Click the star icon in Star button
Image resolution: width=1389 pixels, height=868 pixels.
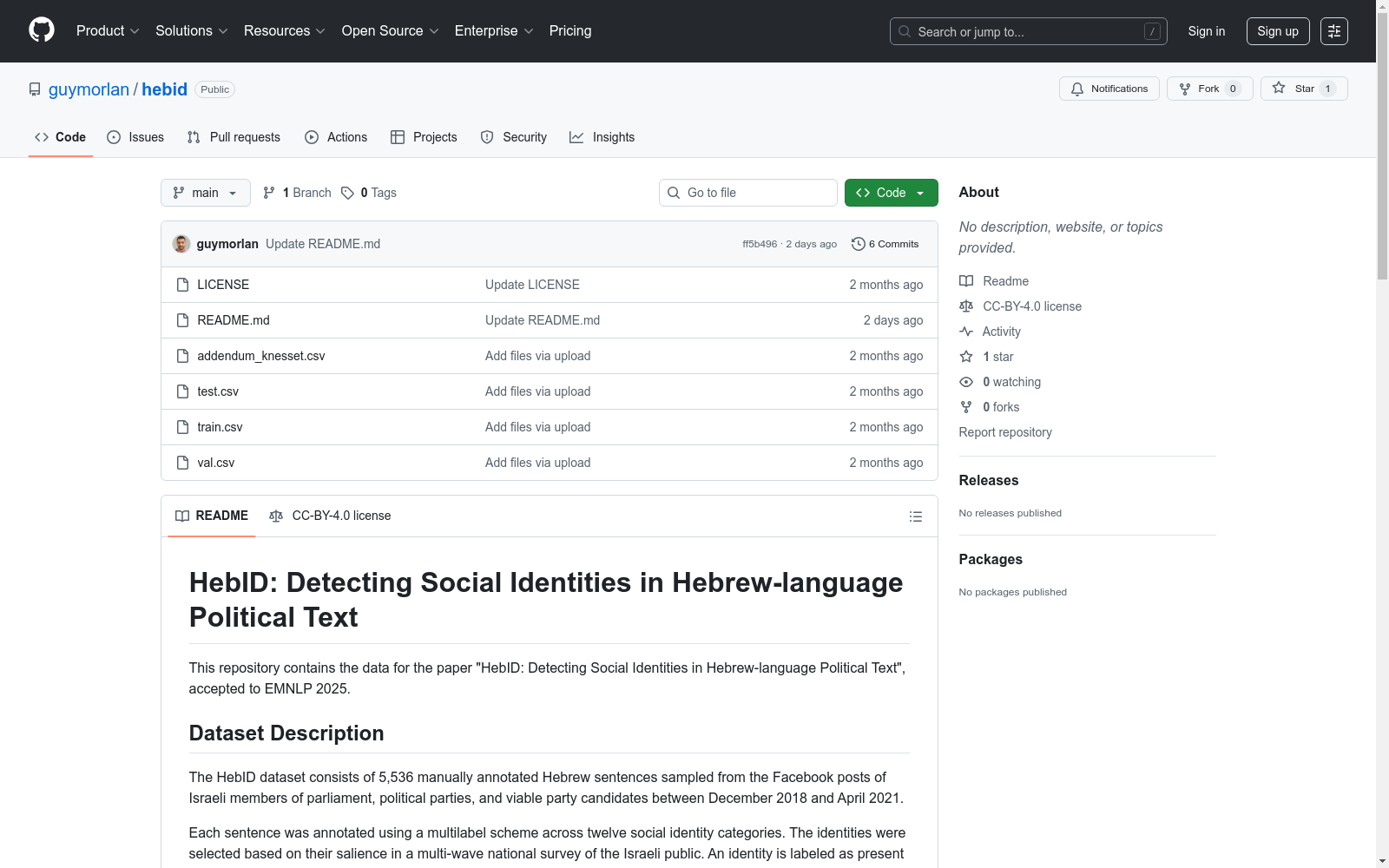pos(1279,88)
